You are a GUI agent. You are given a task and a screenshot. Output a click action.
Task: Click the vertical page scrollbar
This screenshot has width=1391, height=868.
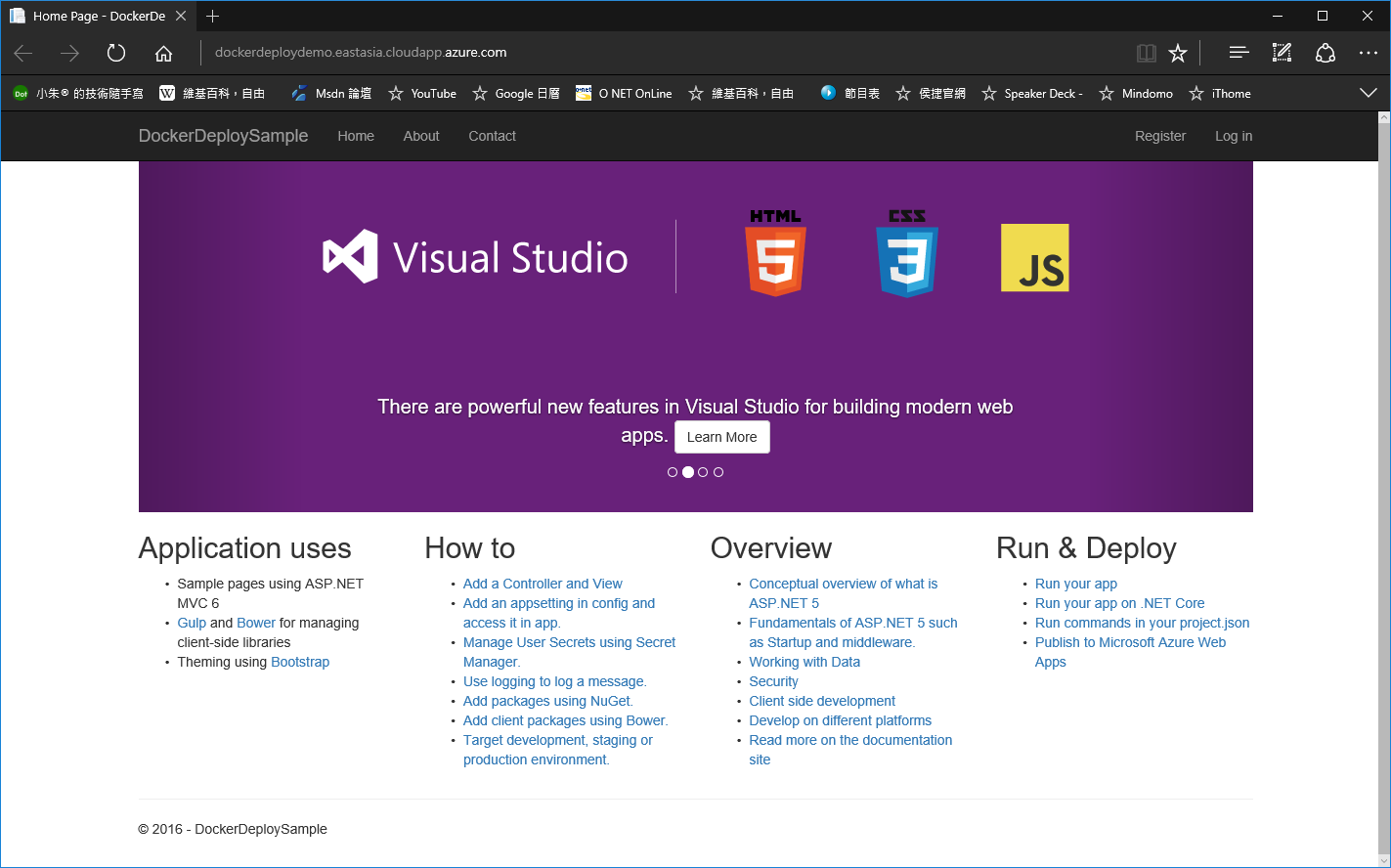[1384, 489]
